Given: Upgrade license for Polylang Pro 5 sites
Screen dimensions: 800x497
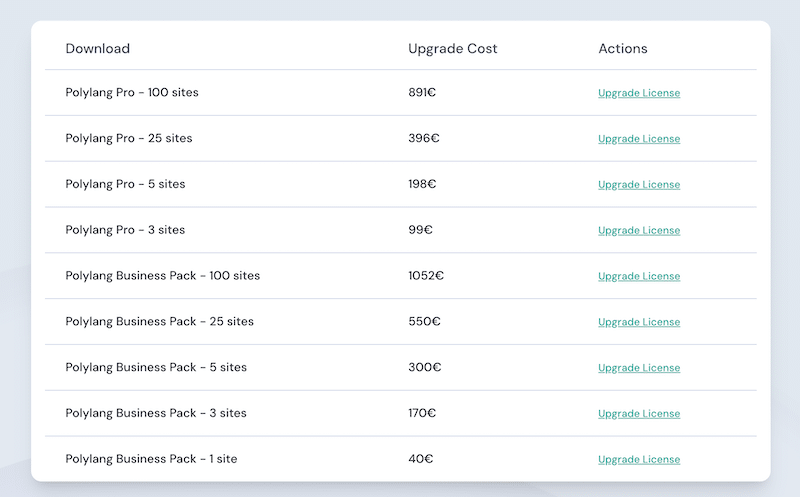Looking at the screenshot, I should (639, 185).
